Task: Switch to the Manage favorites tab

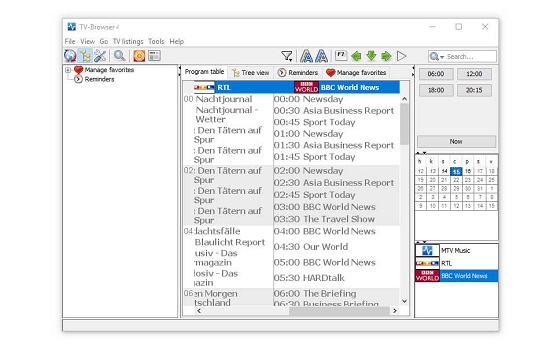Action: coord(356,73)
